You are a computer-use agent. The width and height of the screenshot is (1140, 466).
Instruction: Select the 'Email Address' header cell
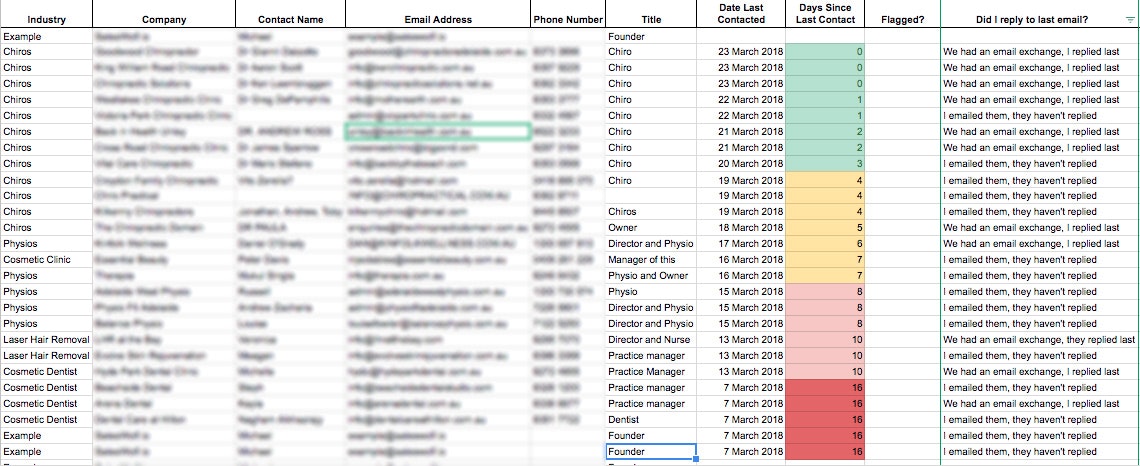pos(438,15)
